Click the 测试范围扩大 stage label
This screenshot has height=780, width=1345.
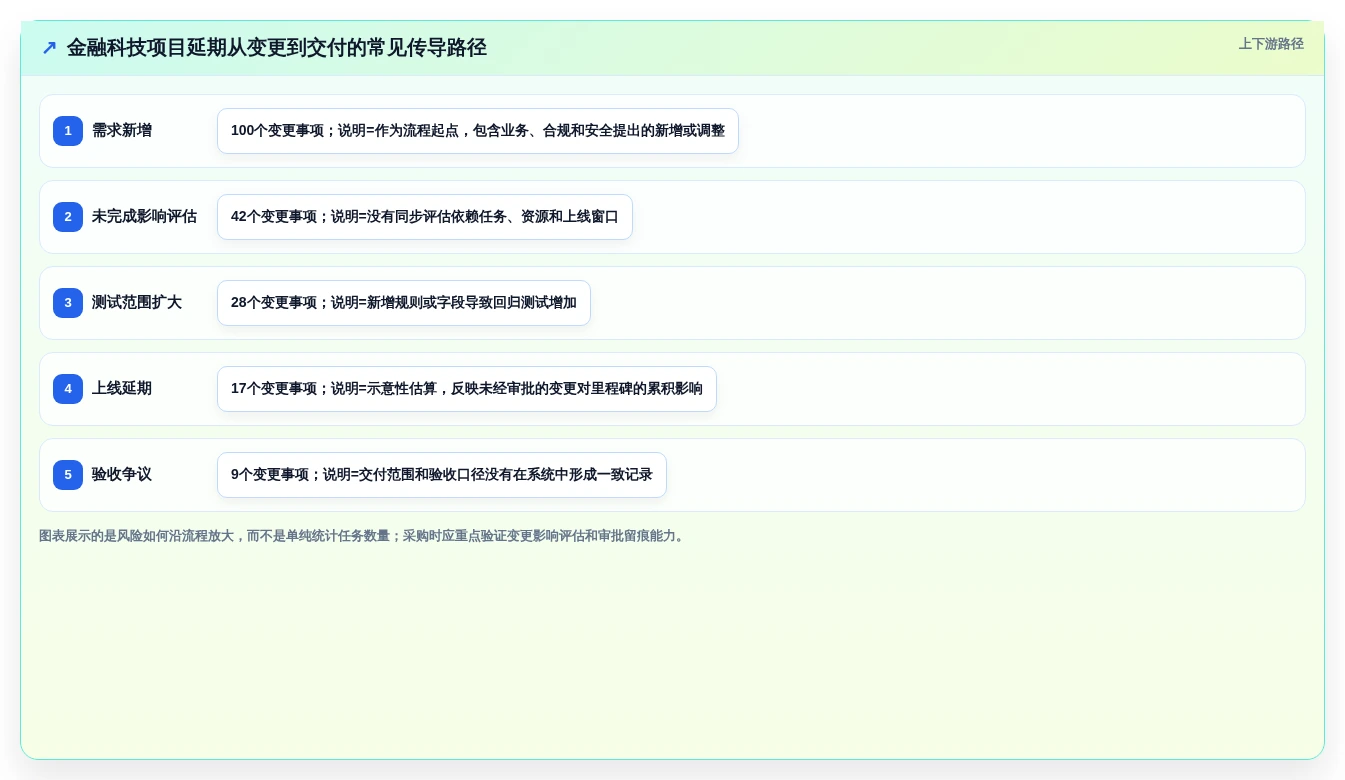pos(137,303)
